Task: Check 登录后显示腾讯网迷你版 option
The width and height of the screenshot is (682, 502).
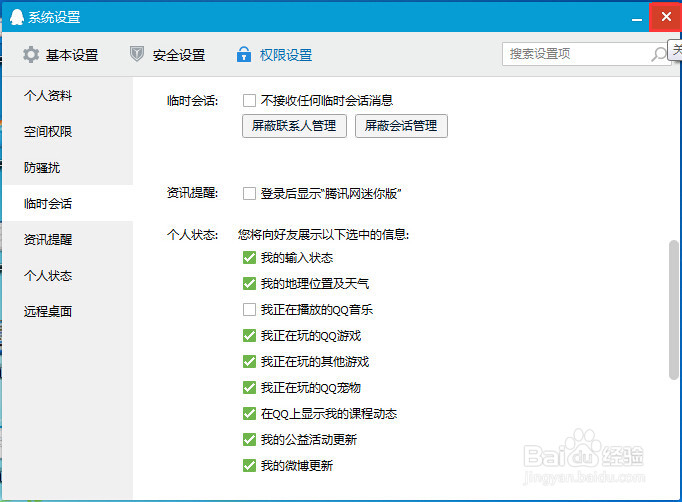Action: click(249, 194)
